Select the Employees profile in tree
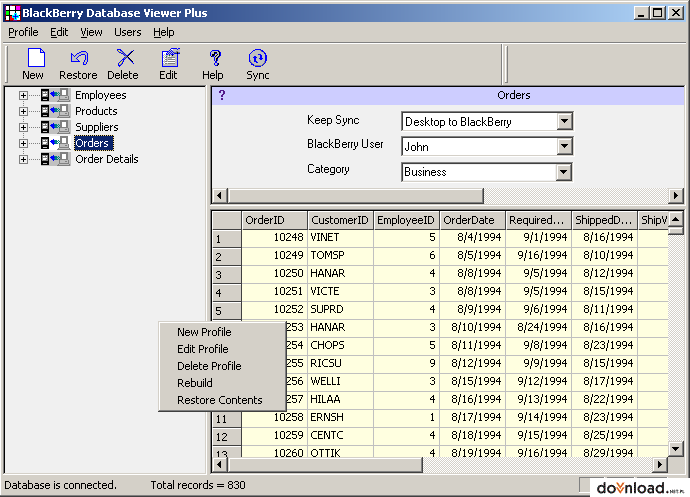Image resolution: width=690 pixels, height=497 pixels. click(100, 95)
